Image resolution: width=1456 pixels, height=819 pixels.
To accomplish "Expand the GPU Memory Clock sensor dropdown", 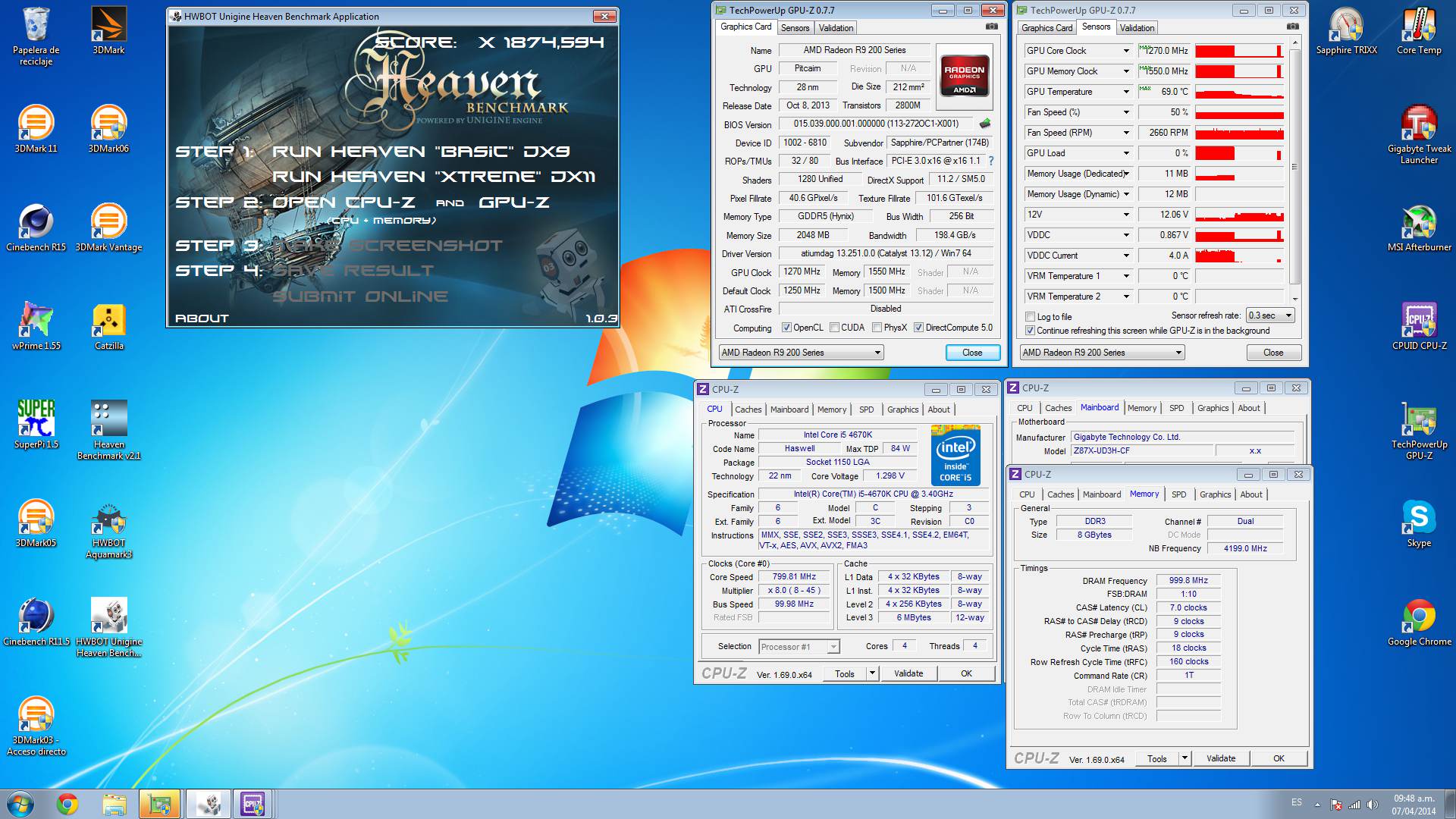I will (x=1126, y=71).
